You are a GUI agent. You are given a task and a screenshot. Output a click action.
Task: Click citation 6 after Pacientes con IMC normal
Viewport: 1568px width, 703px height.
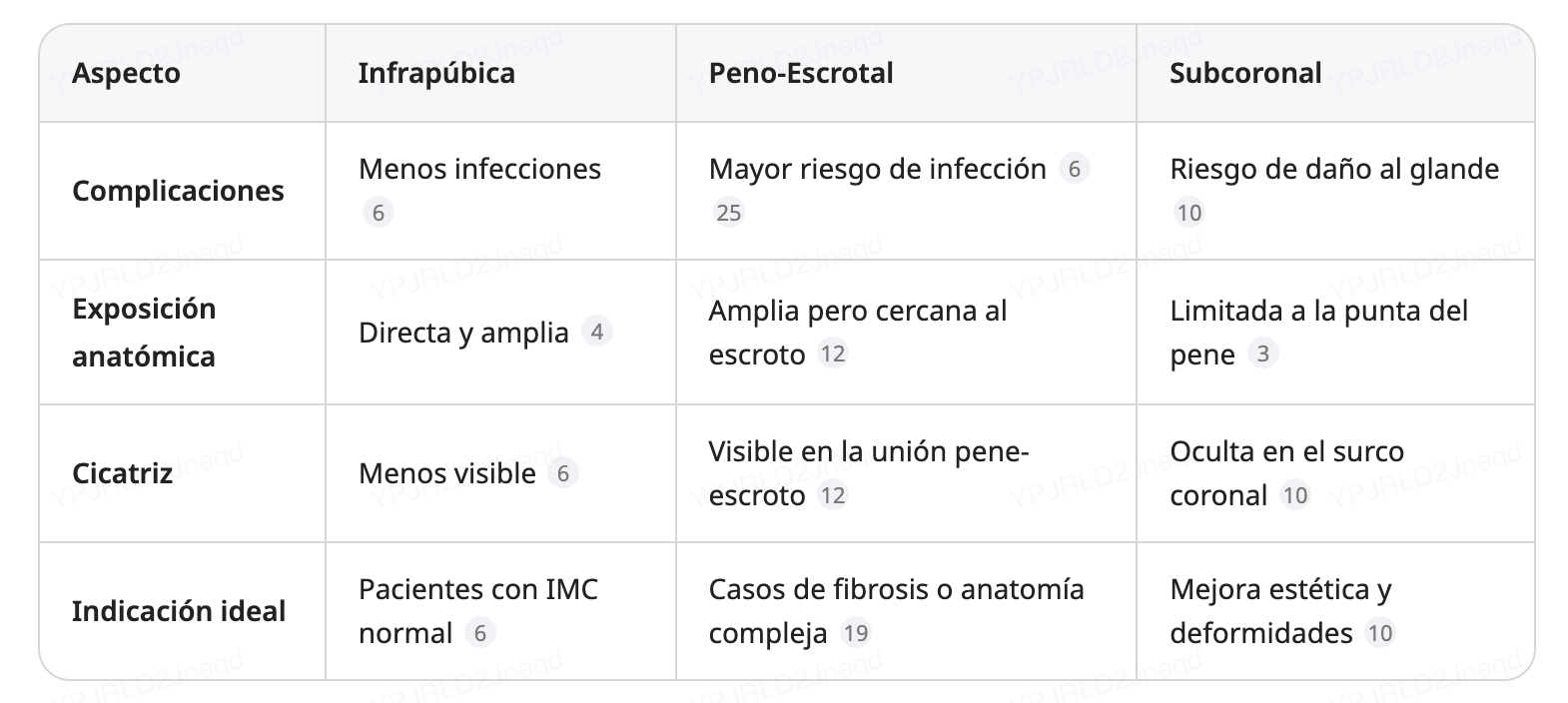(480, 633)
